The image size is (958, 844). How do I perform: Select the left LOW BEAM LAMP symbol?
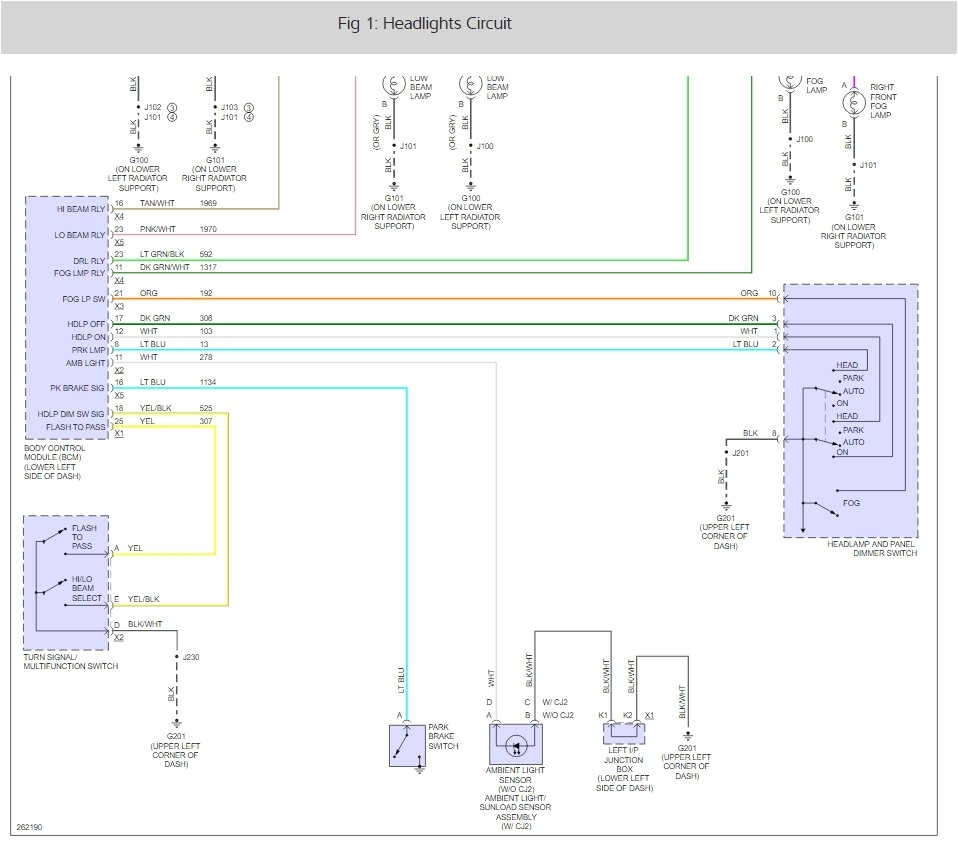coord(393,85)
